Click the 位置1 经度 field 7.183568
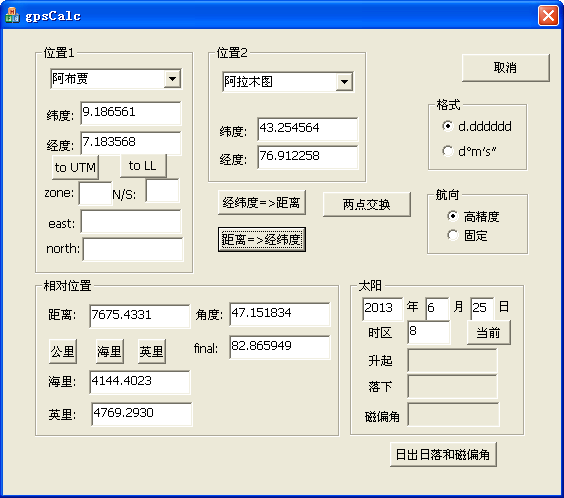This screenshot has width=564, height=498. (x=131, y=143)
